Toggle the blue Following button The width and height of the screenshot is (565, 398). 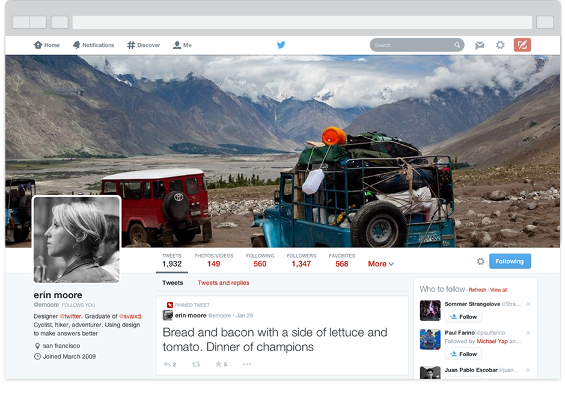pos(510,261)
